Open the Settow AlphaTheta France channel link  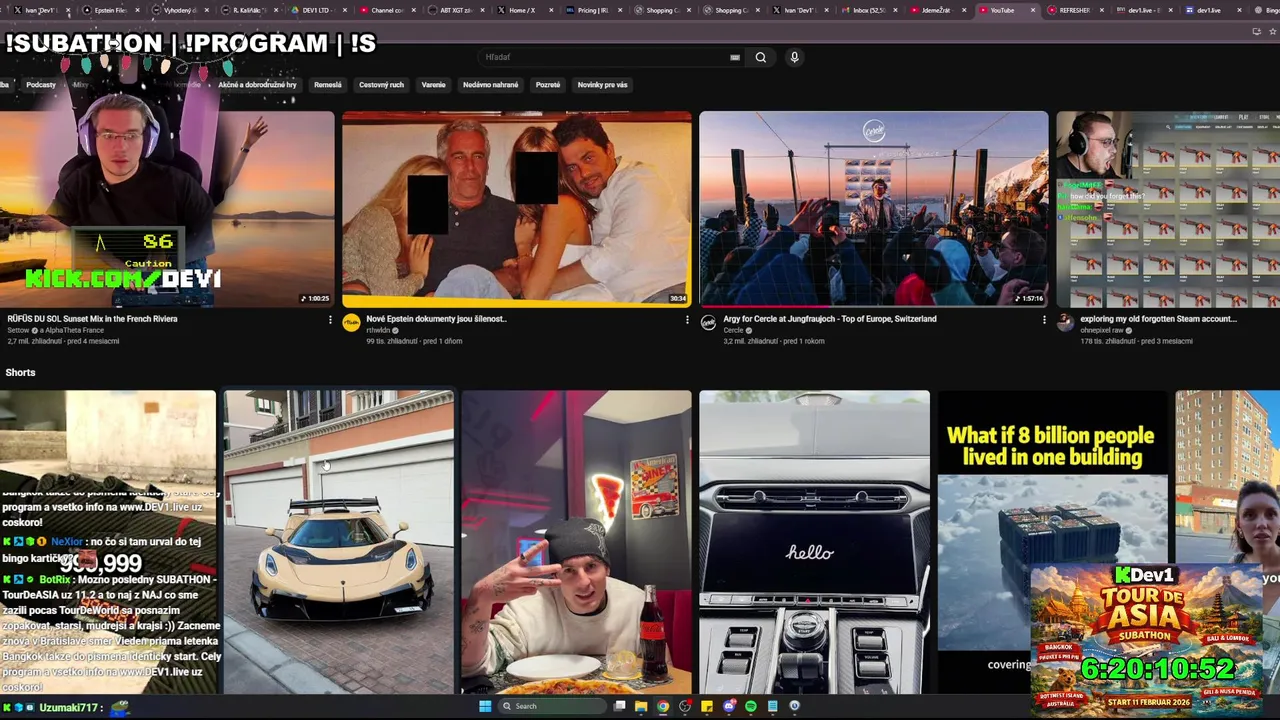pyautogui.click(x=55, y=330)
